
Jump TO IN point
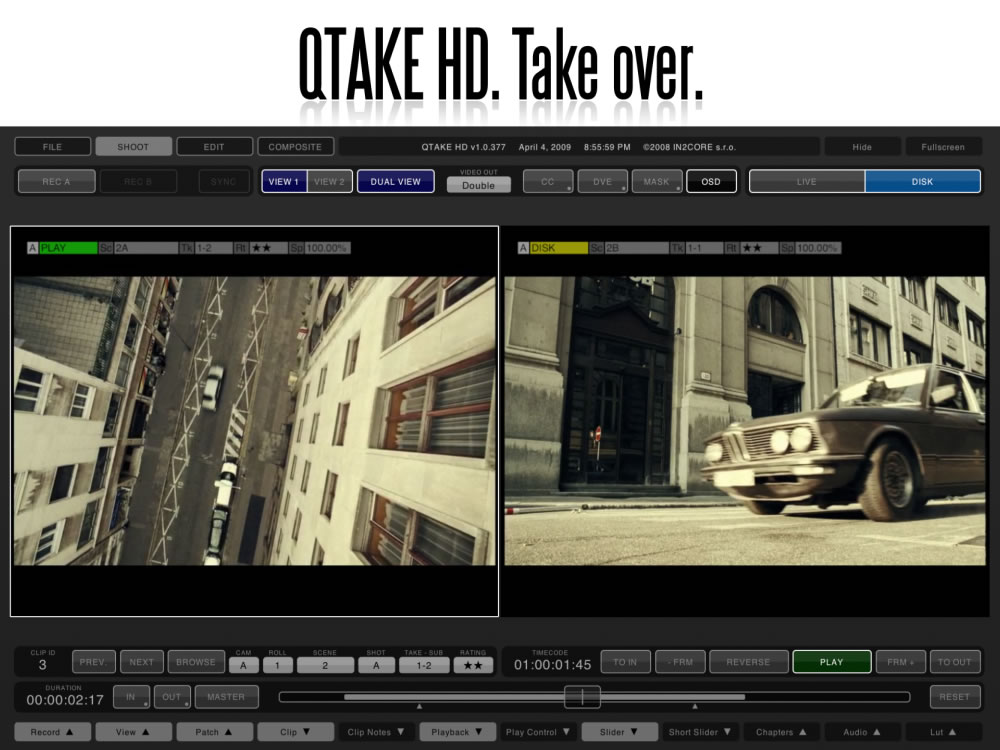626,662
